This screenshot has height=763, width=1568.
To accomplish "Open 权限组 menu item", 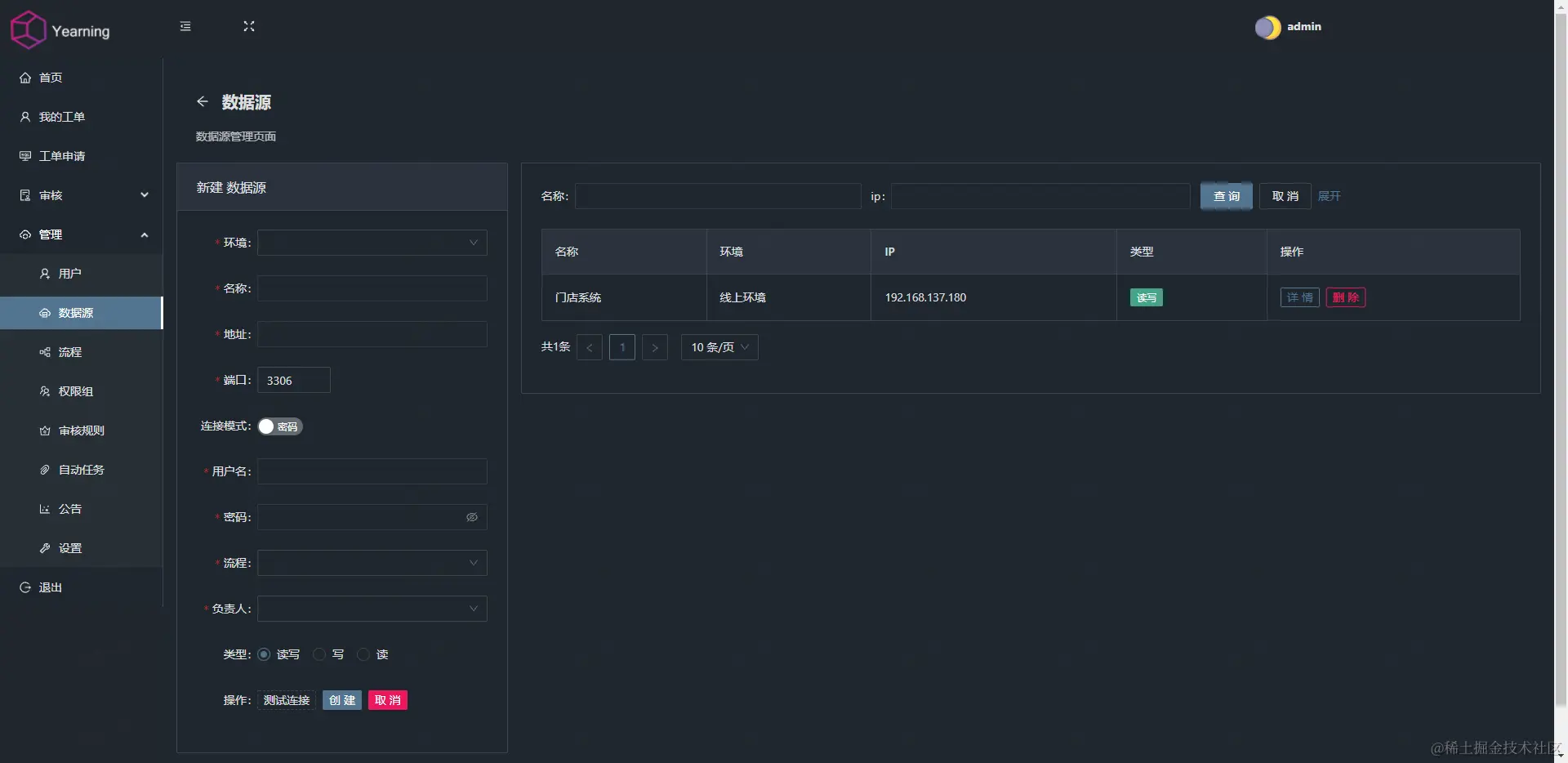I will [x=82, y=391].
